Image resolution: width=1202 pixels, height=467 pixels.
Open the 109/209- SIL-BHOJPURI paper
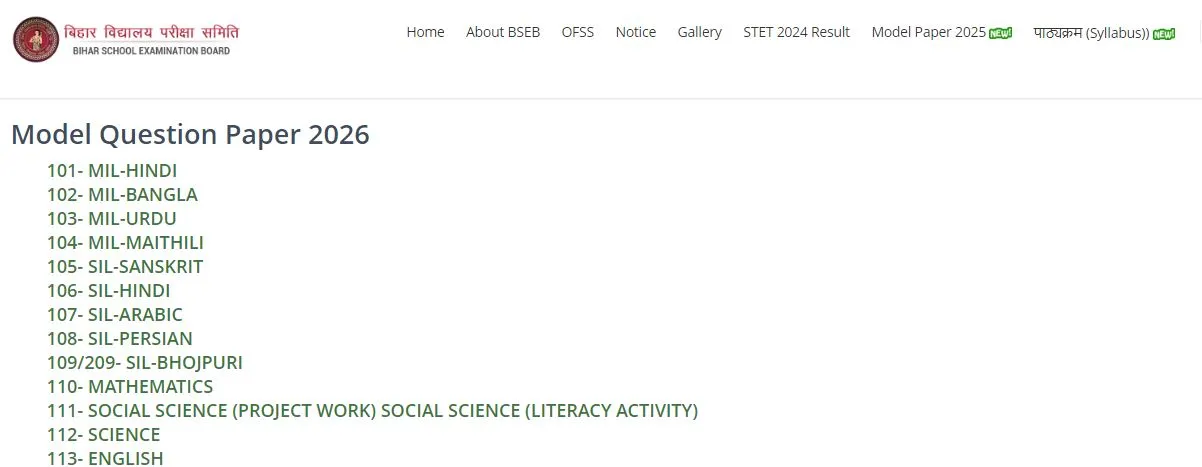[x=145, y=363]
